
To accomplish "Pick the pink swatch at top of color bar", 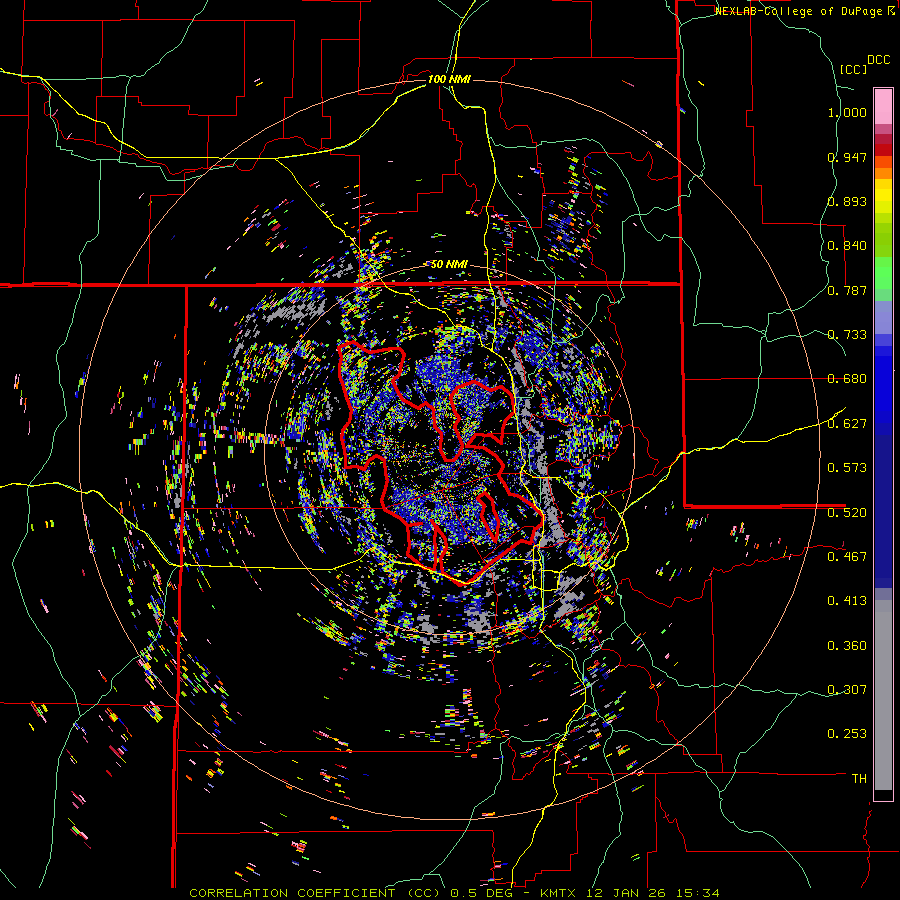I will pyautogui.click(x=883, y=106).
